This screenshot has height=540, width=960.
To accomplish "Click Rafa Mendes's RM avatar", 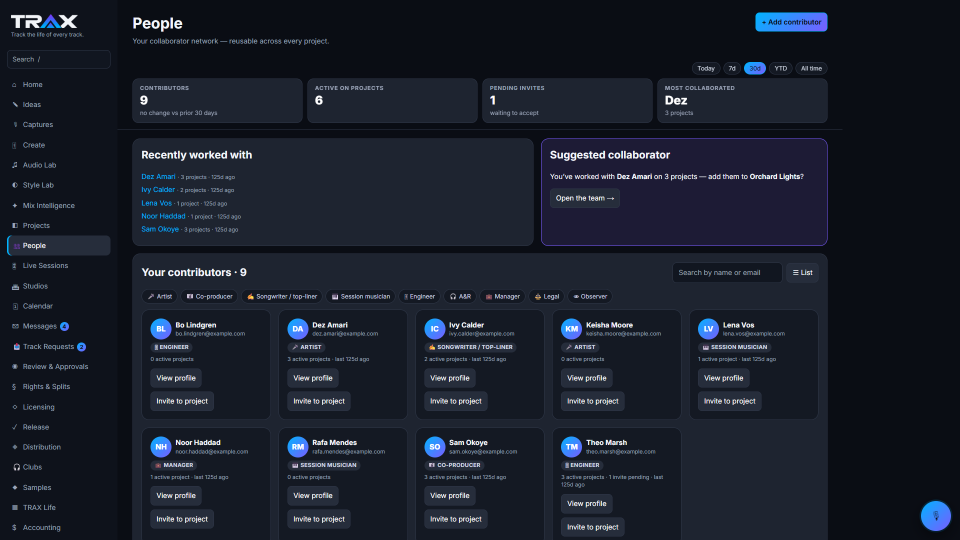I will point(298,446).
